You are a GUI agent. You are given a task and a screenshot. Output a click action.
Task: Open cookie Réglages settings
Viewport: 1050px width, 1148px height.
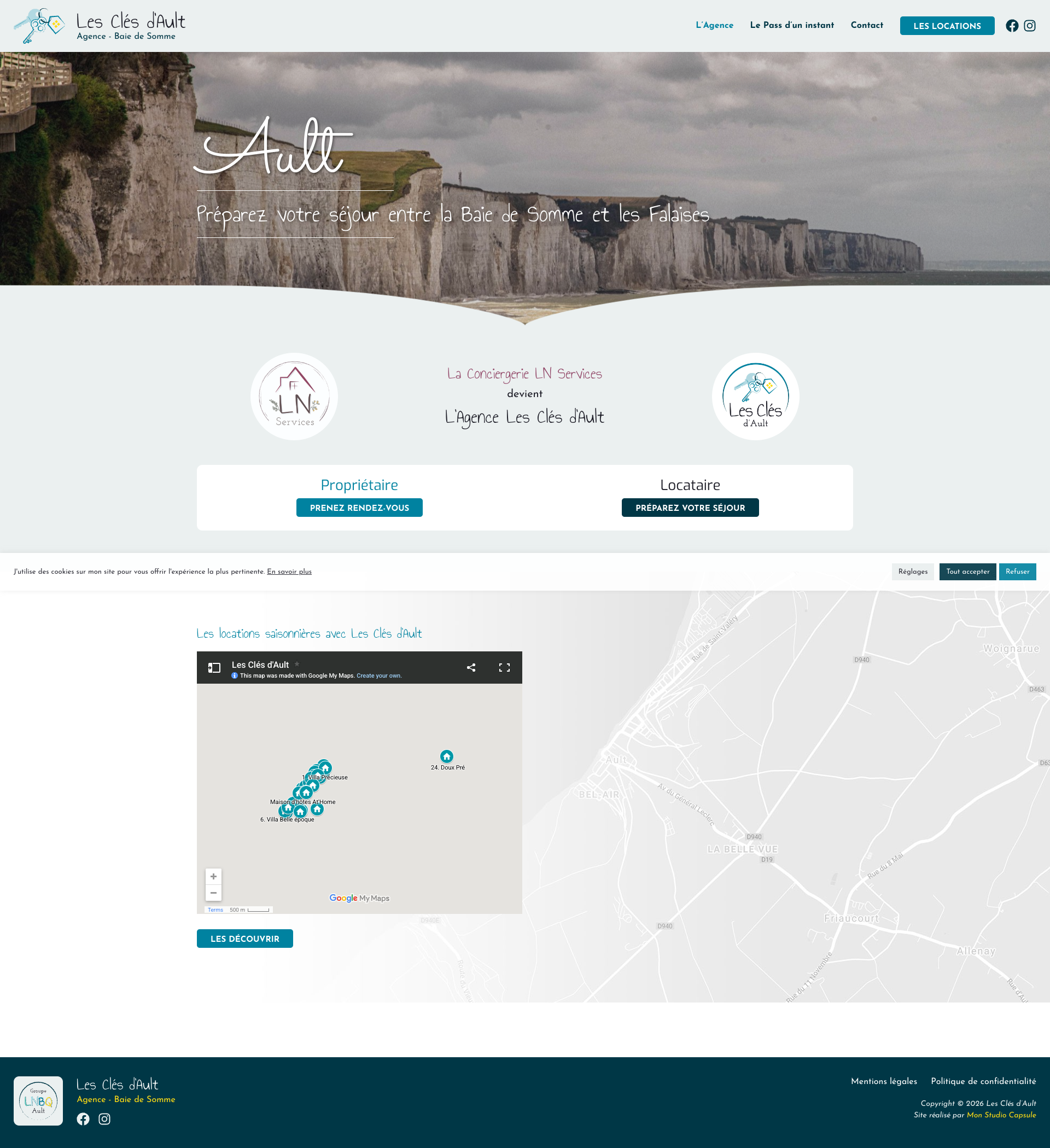tap(913, 572)
